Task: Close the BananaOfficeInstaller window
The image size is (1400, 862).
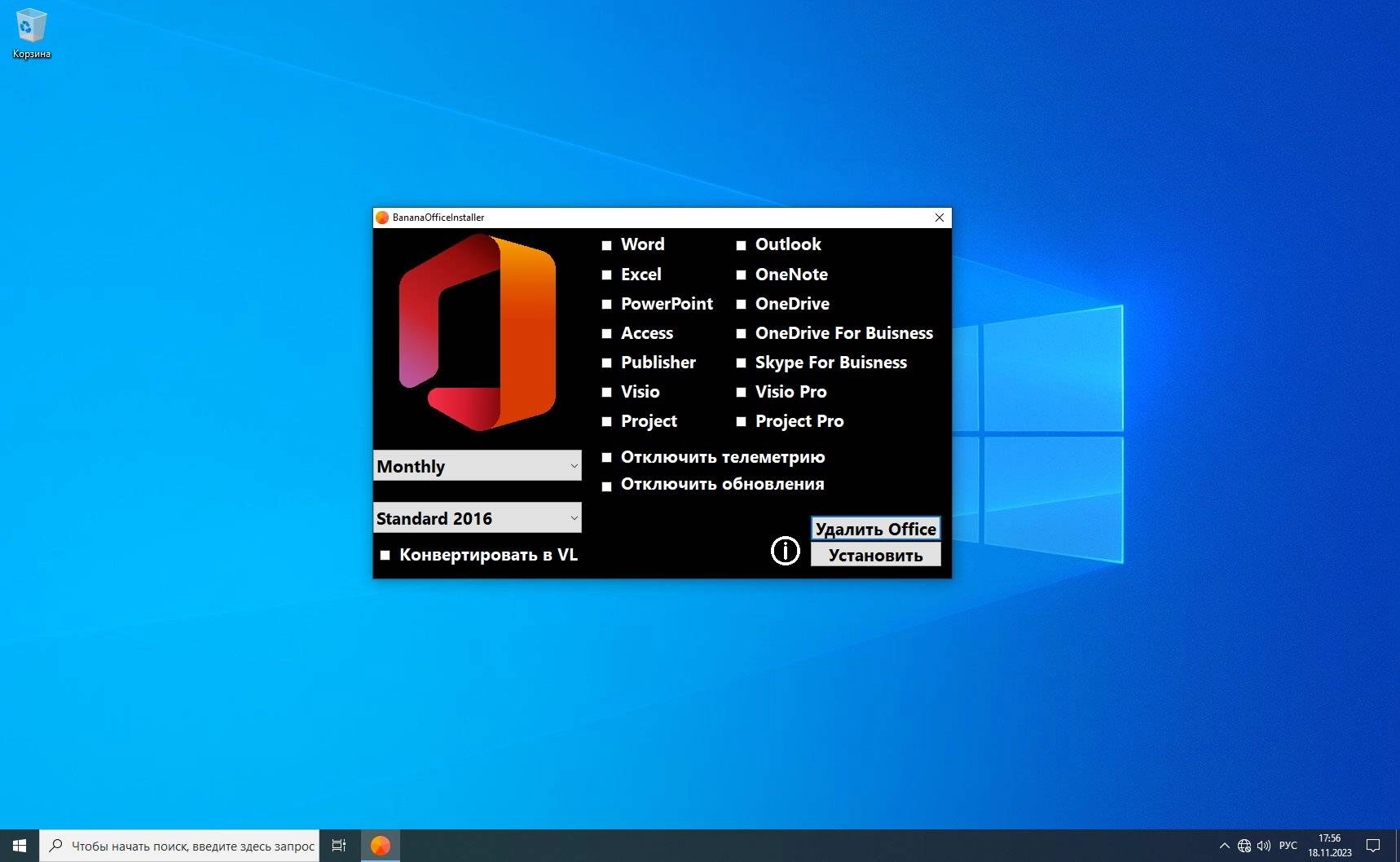Action: tap(940, 218)
